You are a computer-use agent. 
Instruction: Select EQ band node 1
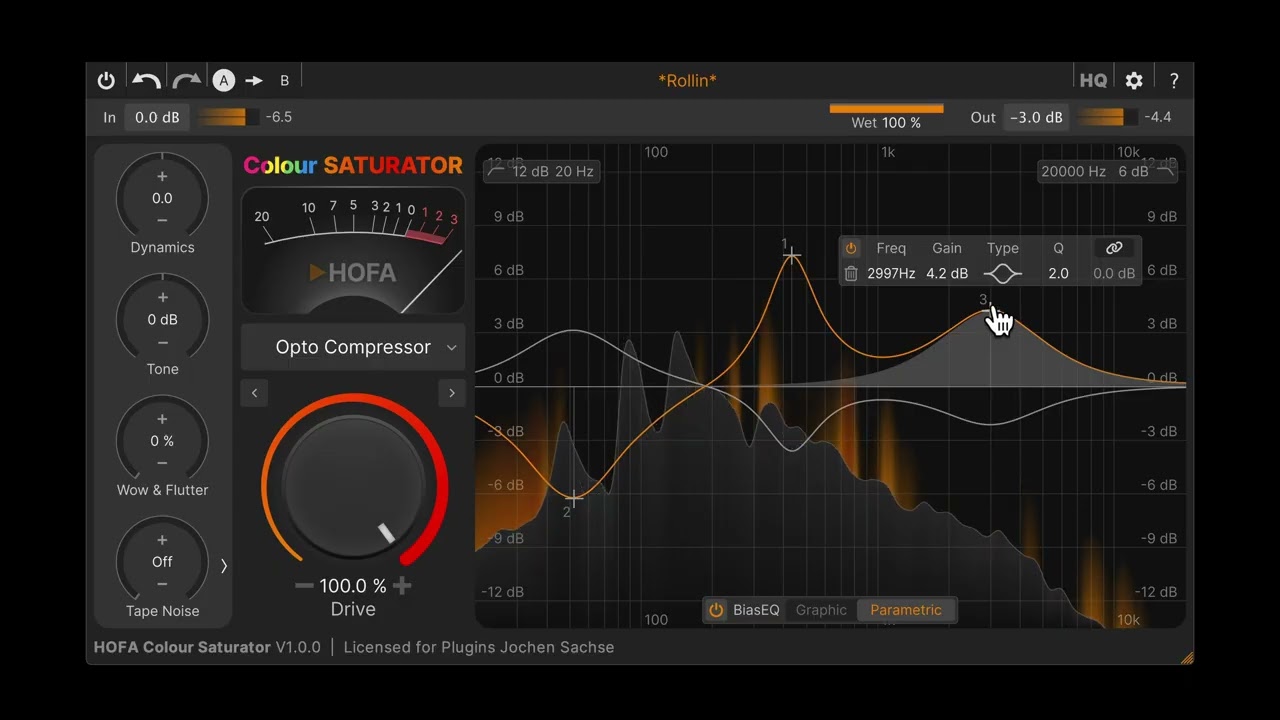click(791, 256)
